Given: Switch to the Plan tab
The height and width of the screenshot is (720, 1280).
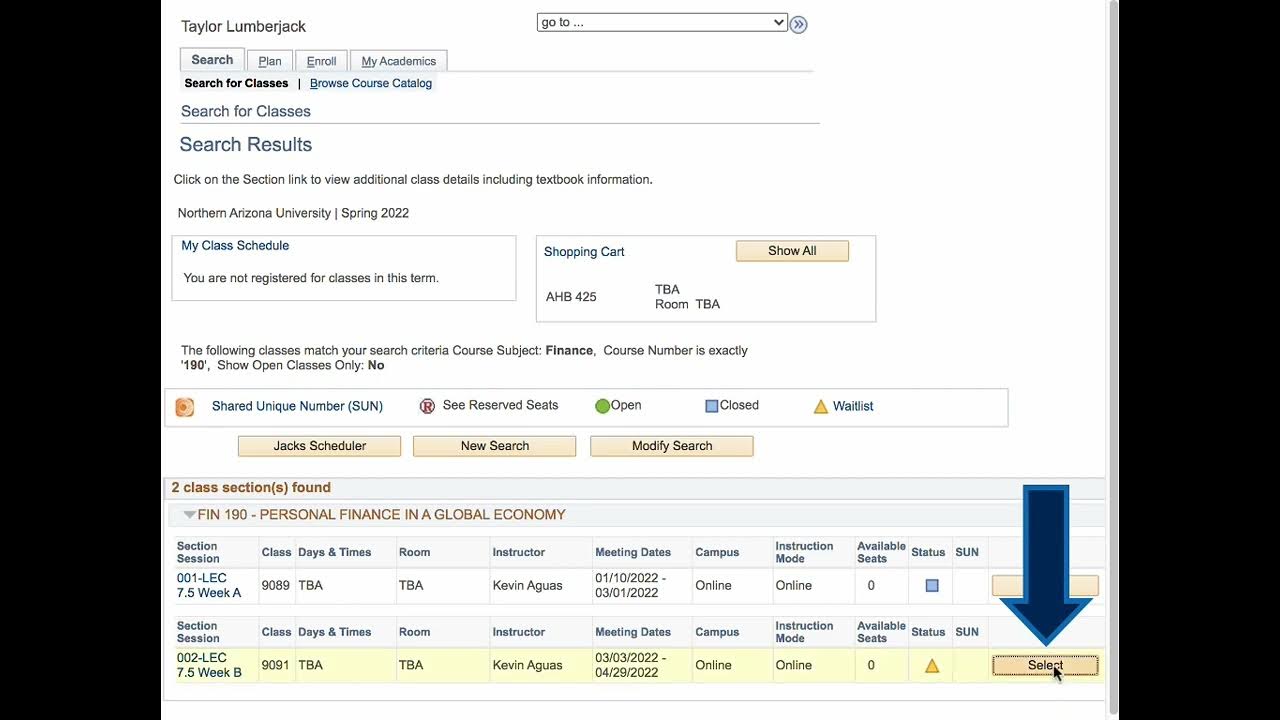Looking at the screenshot, I should pyautogui.click(x=270, y=61).
